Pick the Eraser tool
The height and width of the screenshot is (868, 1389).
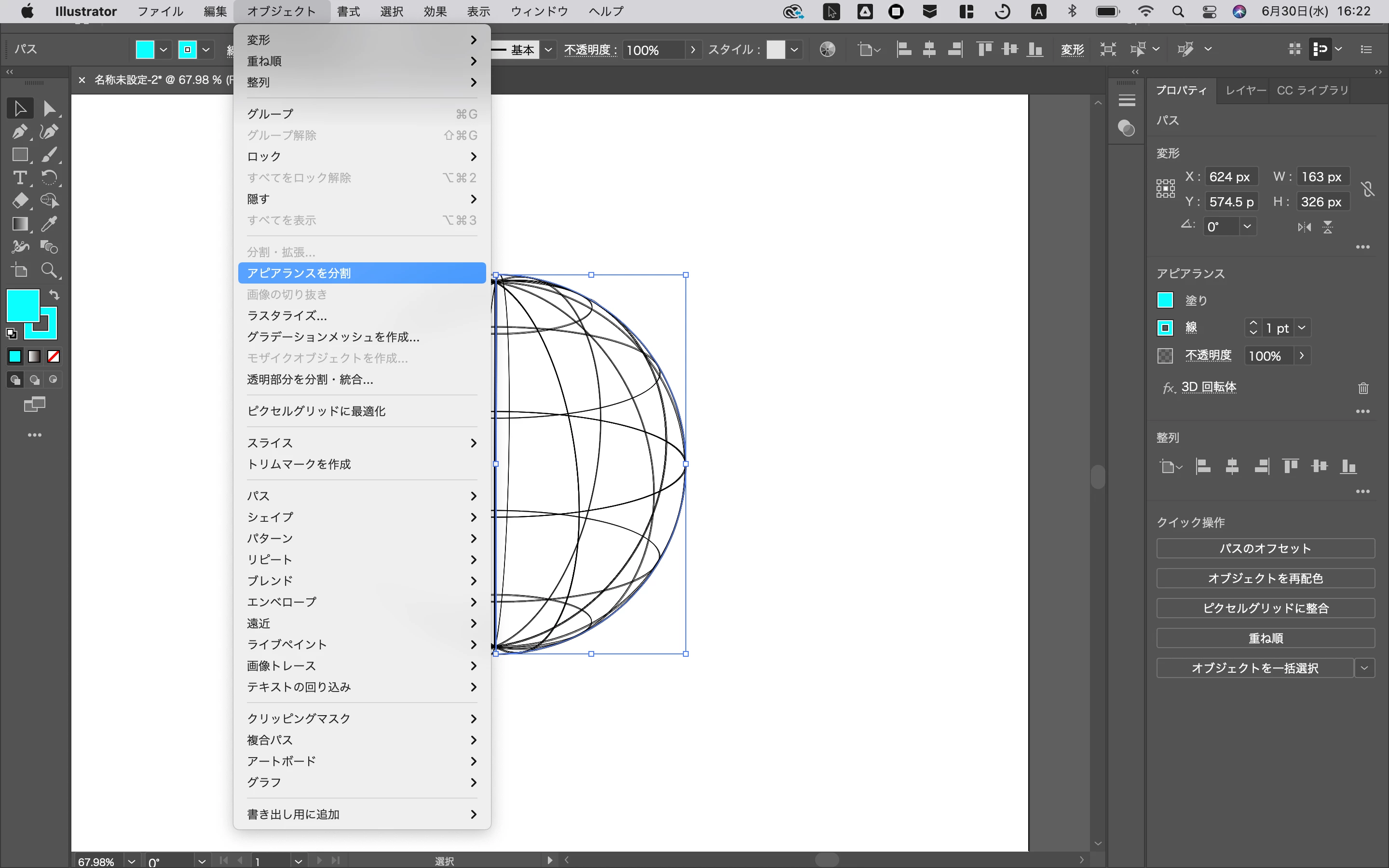point(19,201)
